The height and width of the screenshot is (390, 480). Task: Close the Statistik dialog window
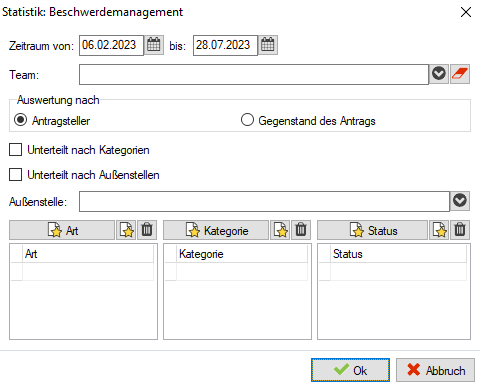click(466, 12)
